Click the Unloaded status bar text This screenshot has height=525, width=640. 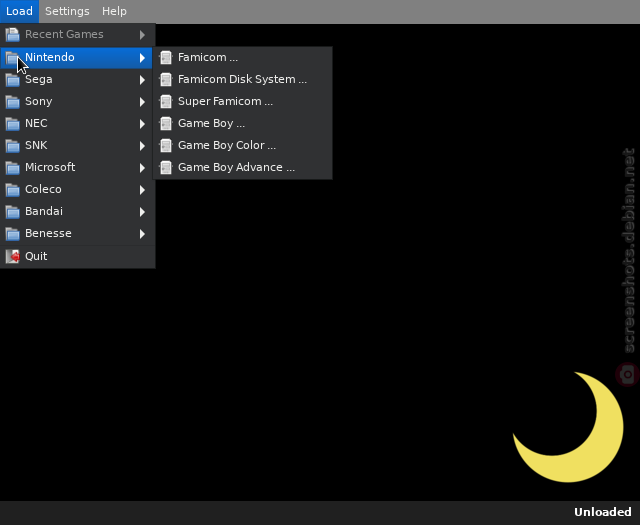click(x=602, y=512)
